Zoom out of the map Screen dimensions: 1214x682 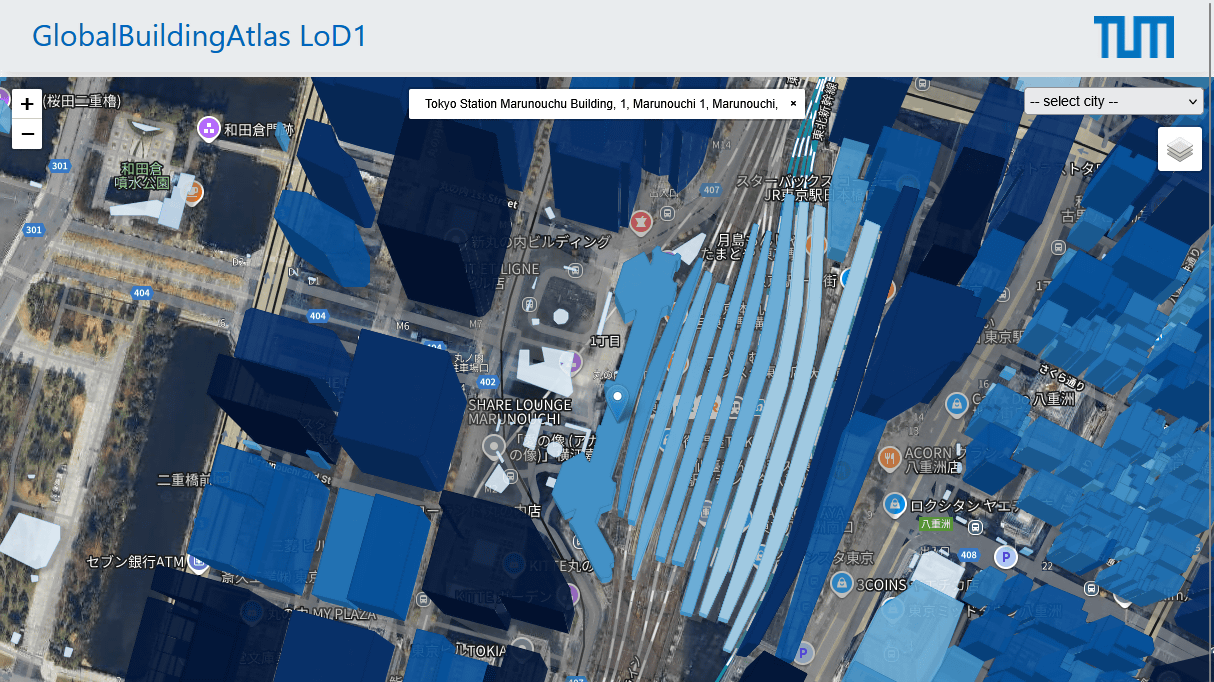(27, 134)
